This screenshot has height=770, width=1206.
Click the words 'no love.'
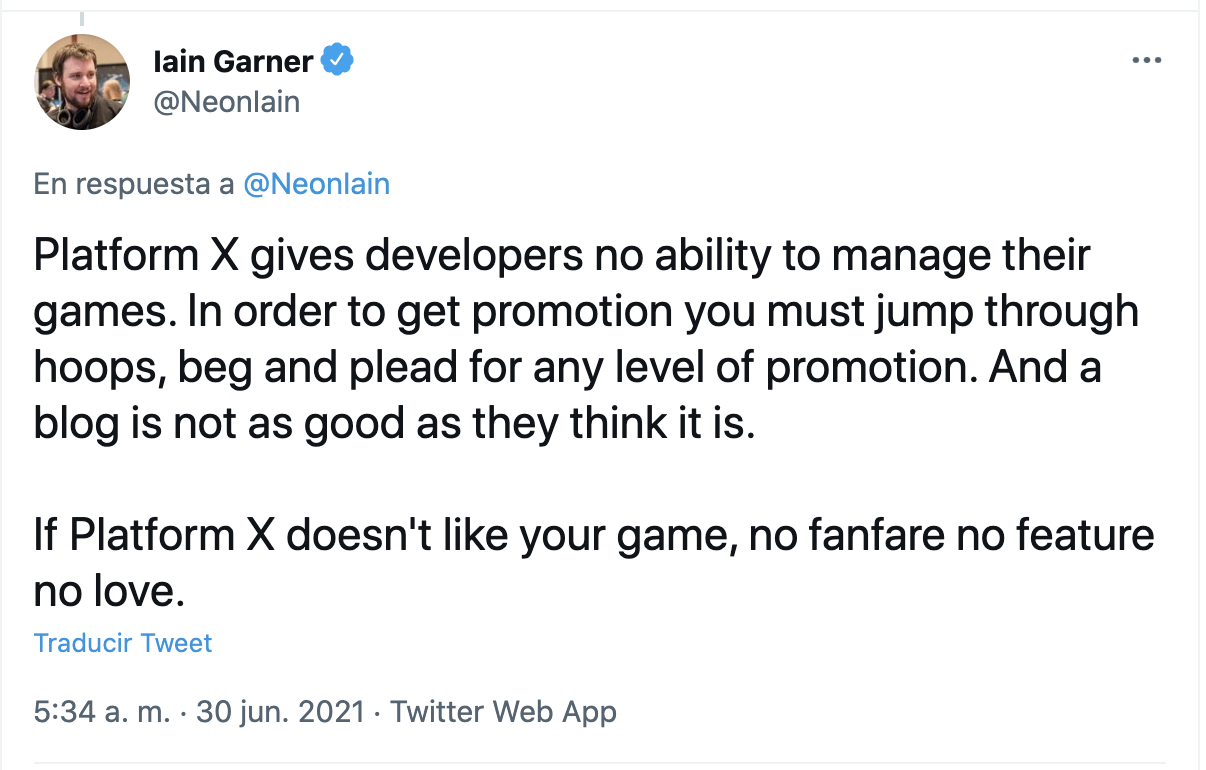[109, 591]
